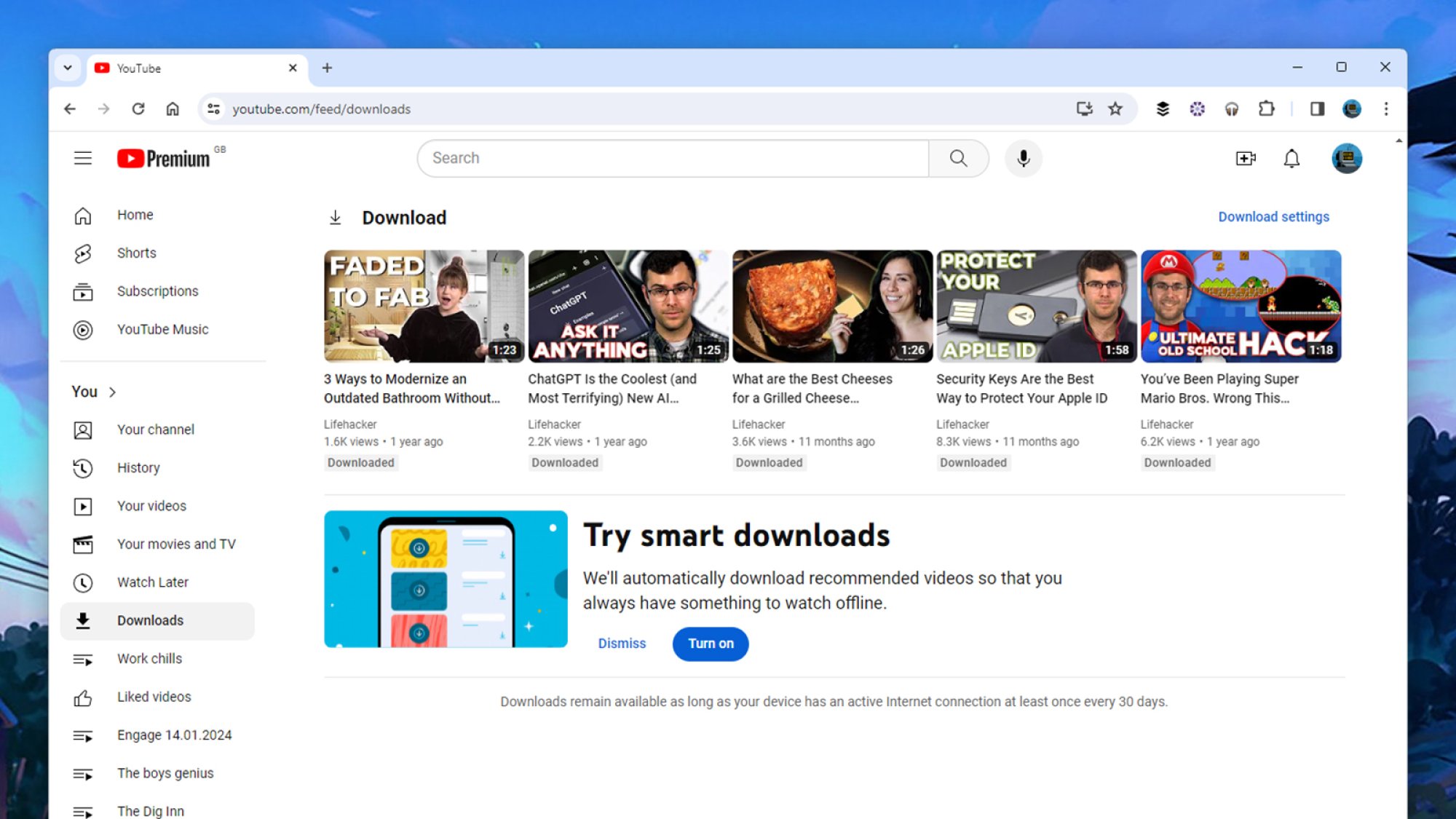Open Download settings link
The width and height of the screenshot is (1456, 819).
pos(1273,217)
